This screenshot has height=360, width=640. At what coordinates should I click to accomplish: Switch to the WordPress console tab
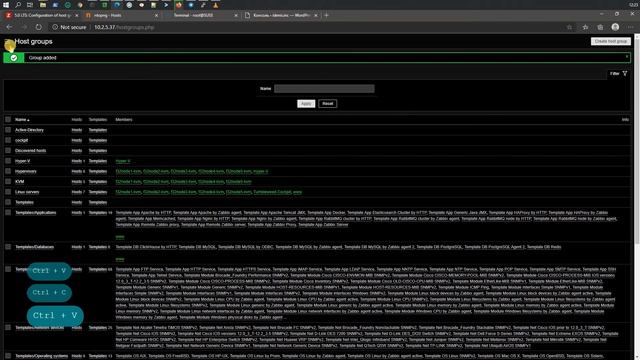click(x=281, y=15)
